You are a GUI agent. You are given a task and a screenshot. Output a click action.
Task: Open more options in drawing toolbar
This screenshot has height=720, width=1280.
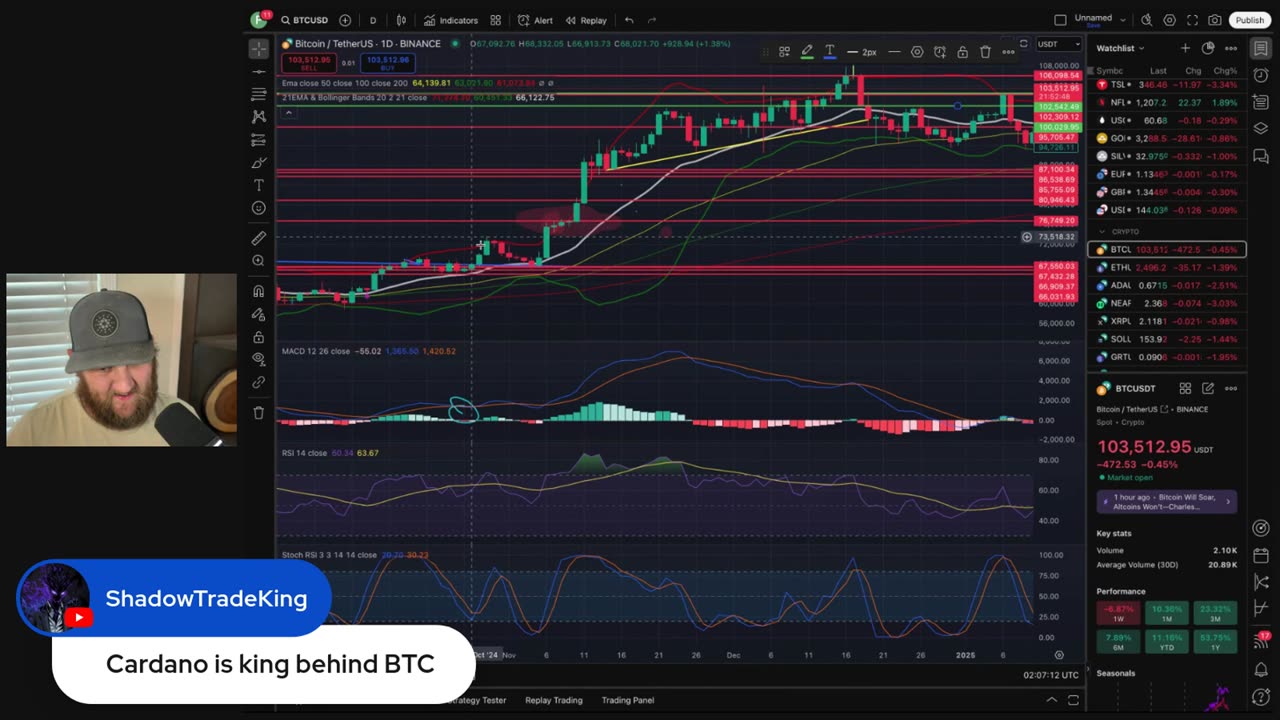tap(1008, 52)
